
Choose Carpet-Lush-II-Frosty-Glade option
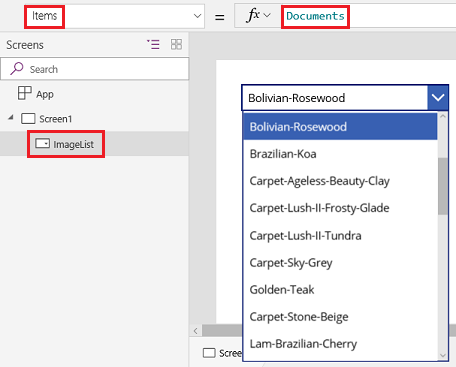click(x=340, y=208)
